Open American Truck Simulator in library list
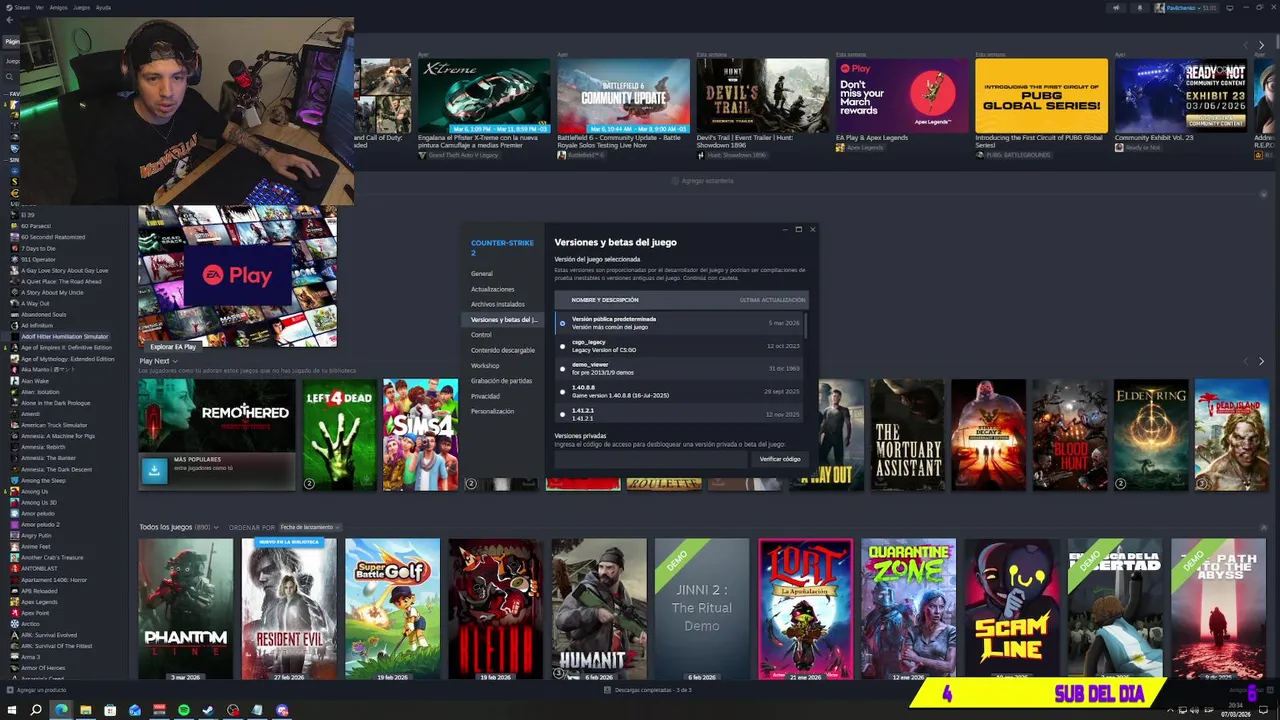 pyautogui.click(x=54, y=425)
